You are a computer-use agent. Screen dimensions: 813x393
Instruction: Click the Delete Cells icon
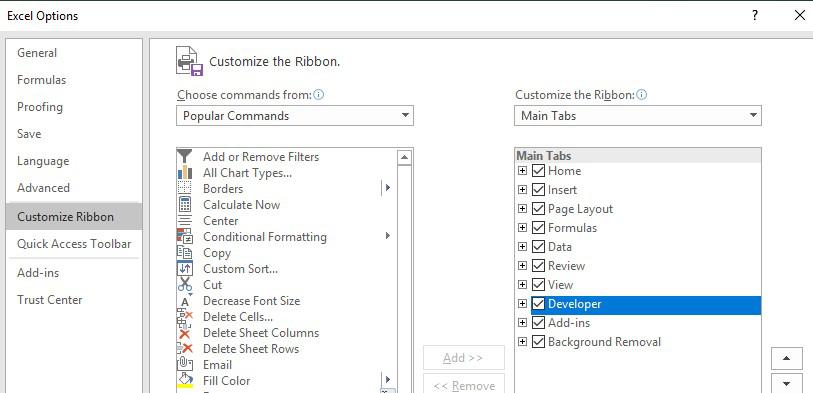[x=185, y=317]
